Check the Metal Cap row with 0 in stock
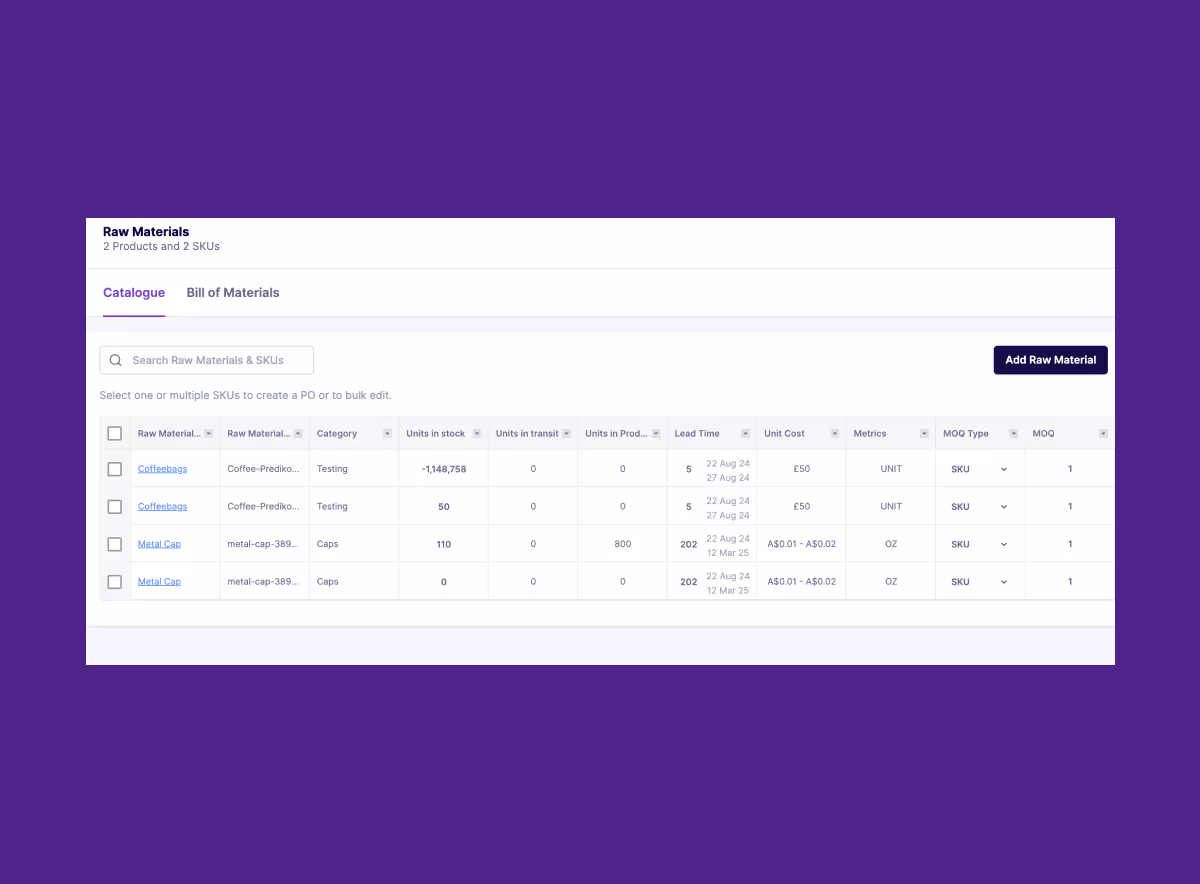 (115, 582)
